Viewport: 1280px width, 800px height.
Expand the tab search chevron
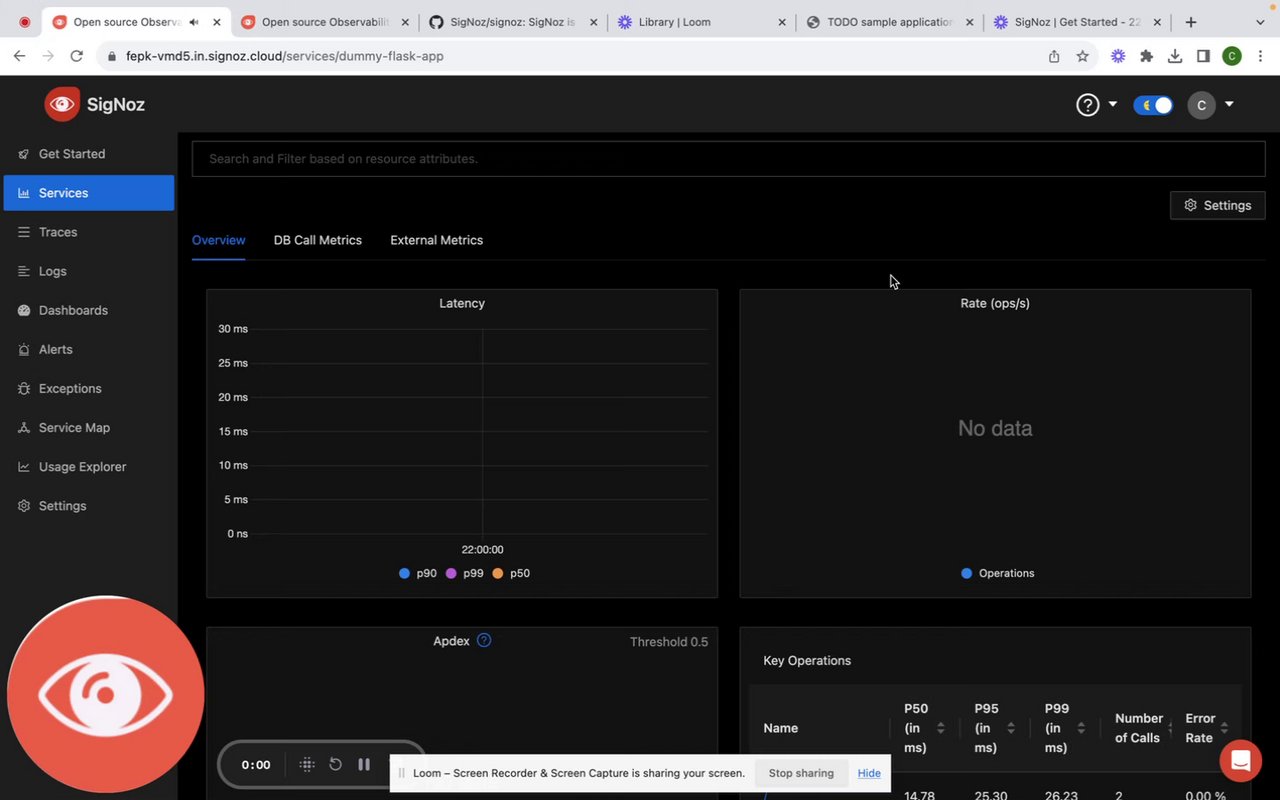[1259, 22]
